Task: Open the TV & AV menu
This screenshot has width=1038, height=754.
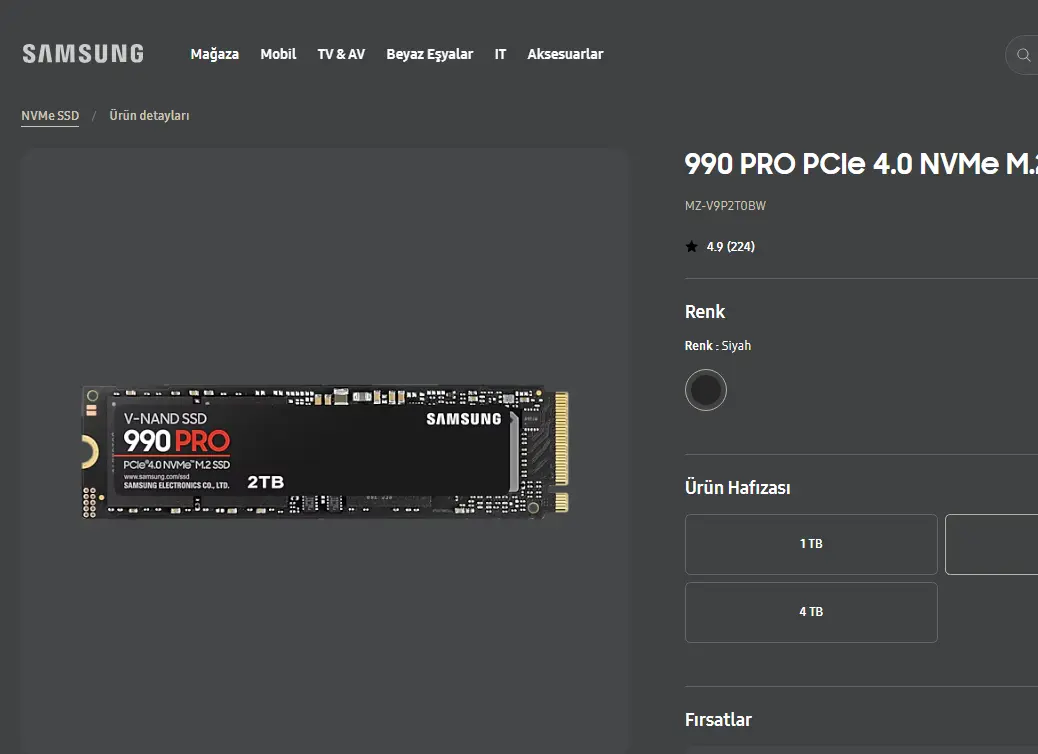Action: point(341,54)
